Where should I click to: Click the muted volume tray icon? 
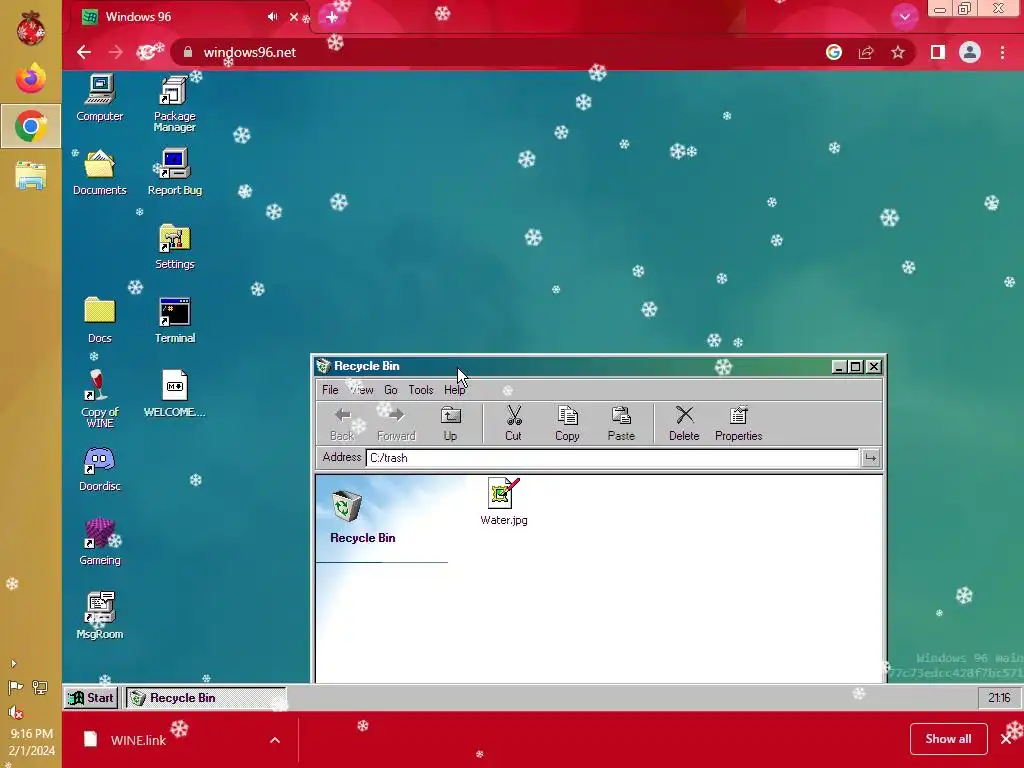pyautogui.click(x=16, y=712)
